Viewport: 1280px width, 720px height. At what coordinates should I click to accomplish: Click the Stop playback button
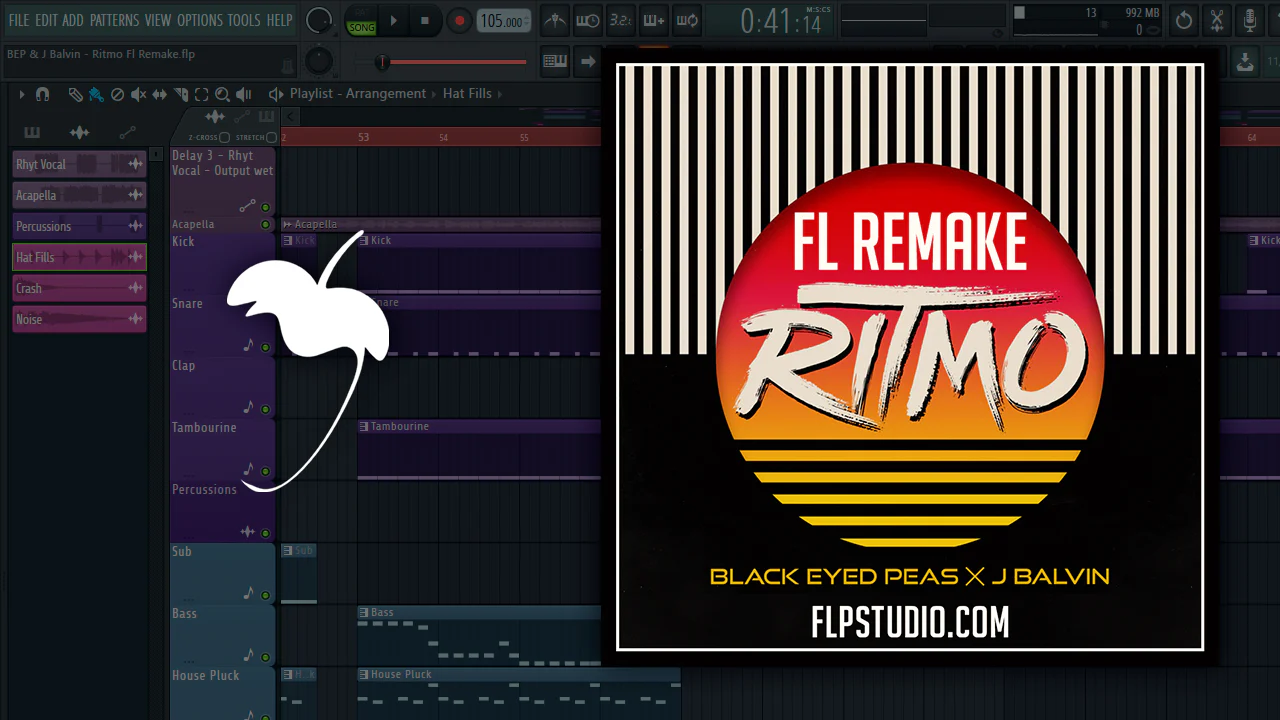(x=425, y=20)
